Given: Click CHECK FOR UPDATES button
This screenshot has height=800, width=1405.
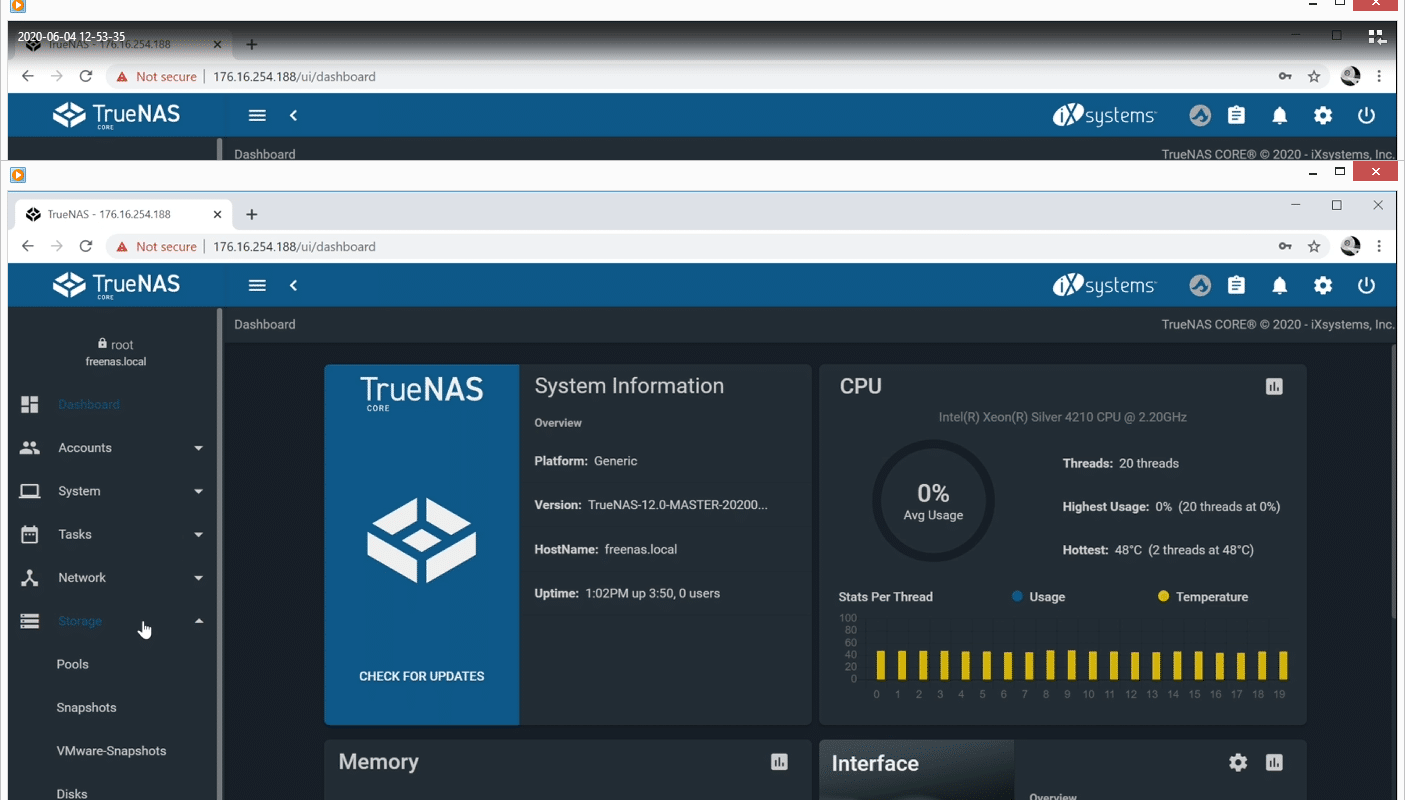Looking at the screenshot, I should (x=422, y=676).
